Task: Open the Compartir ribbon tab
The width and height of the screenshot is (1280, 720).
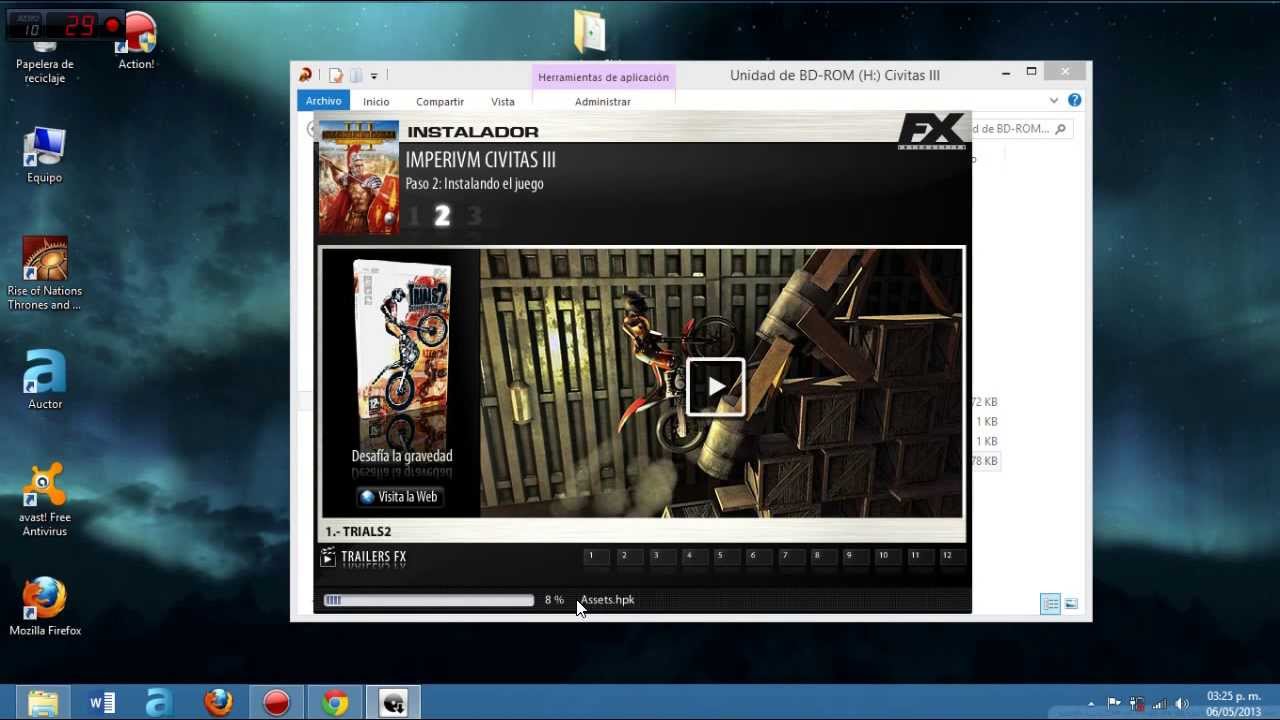Action: pos(440,102)
